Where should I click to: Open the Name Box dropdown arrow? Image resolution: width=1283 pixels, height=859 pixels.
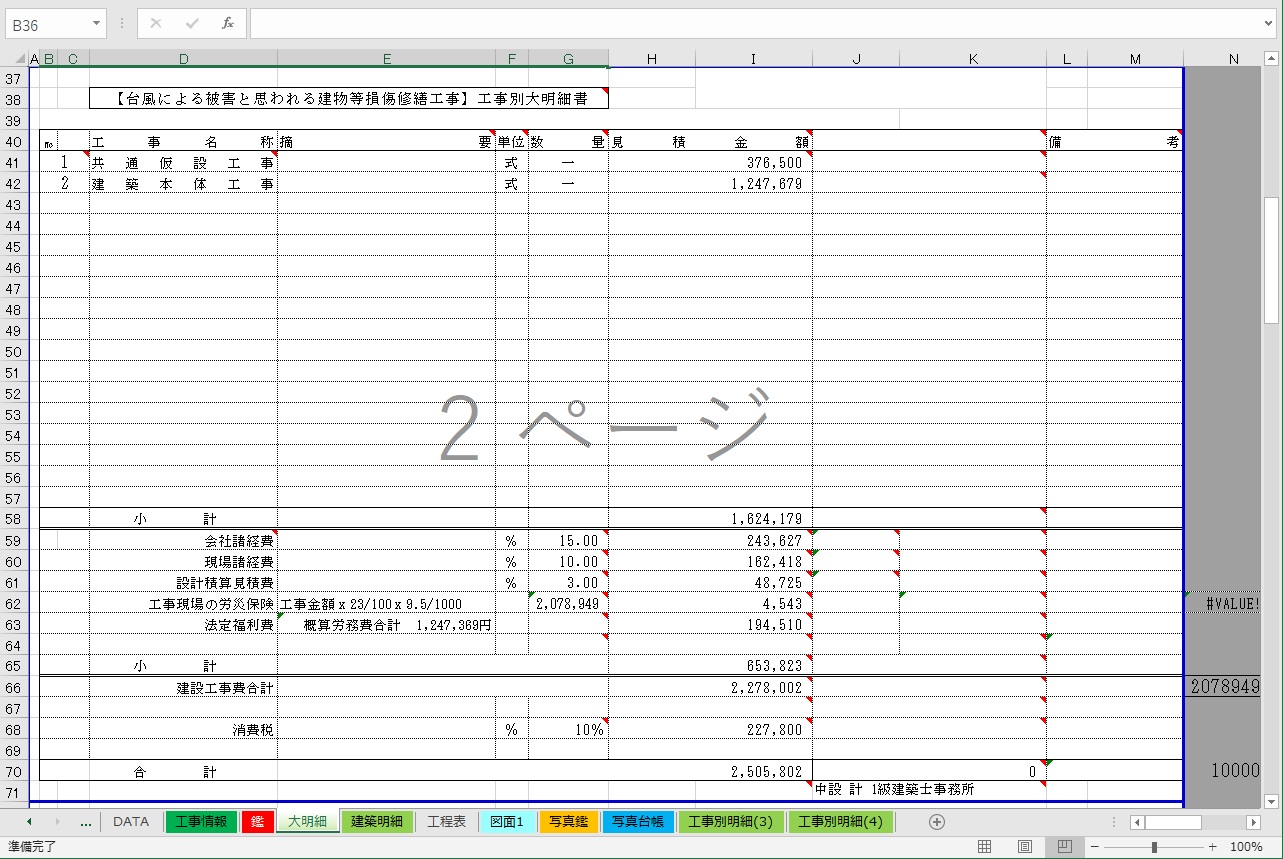96,23
